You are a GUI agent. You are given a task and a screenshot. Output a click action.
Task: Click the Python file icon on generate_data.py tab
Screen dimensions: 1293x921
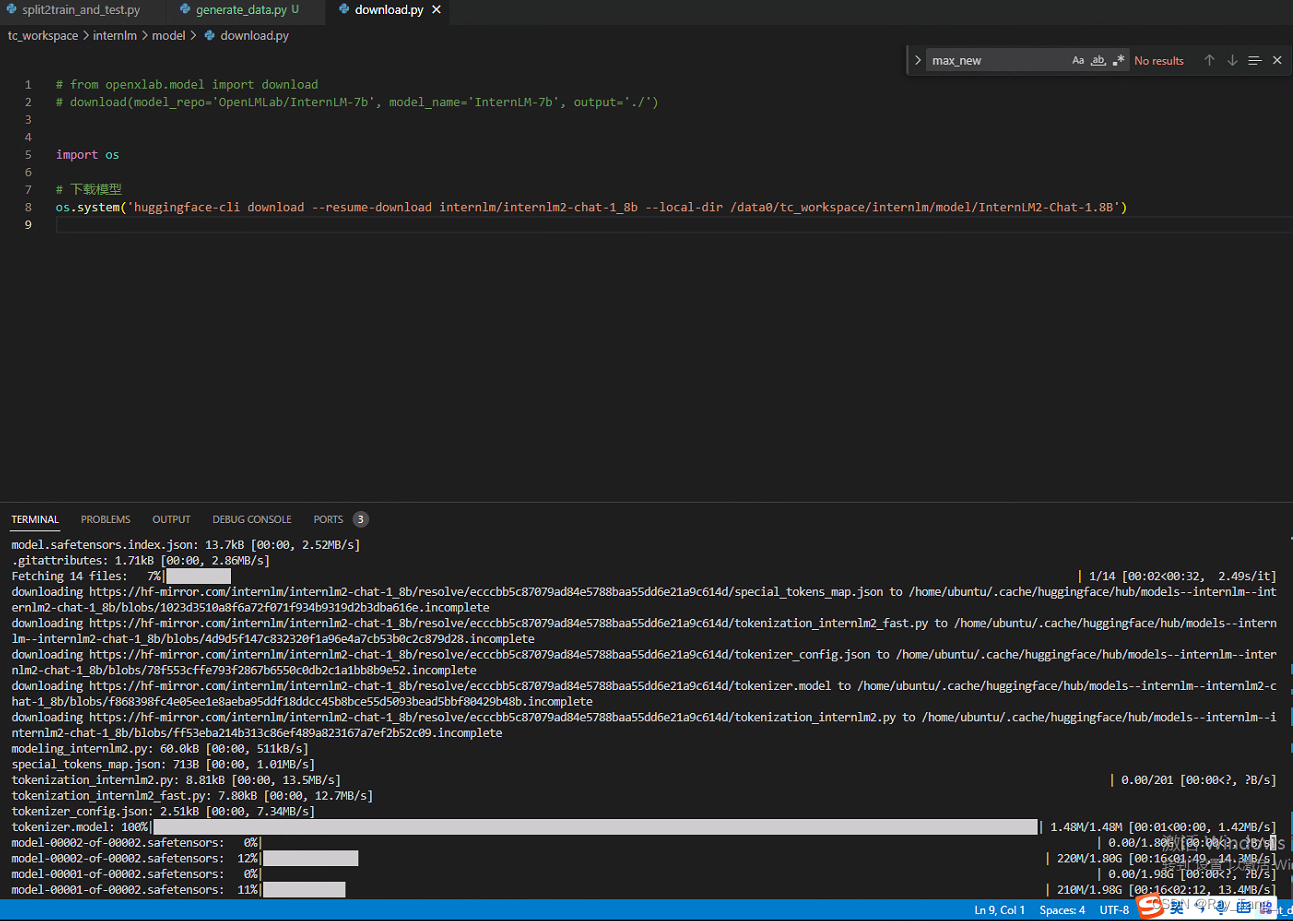pos(186,10)
